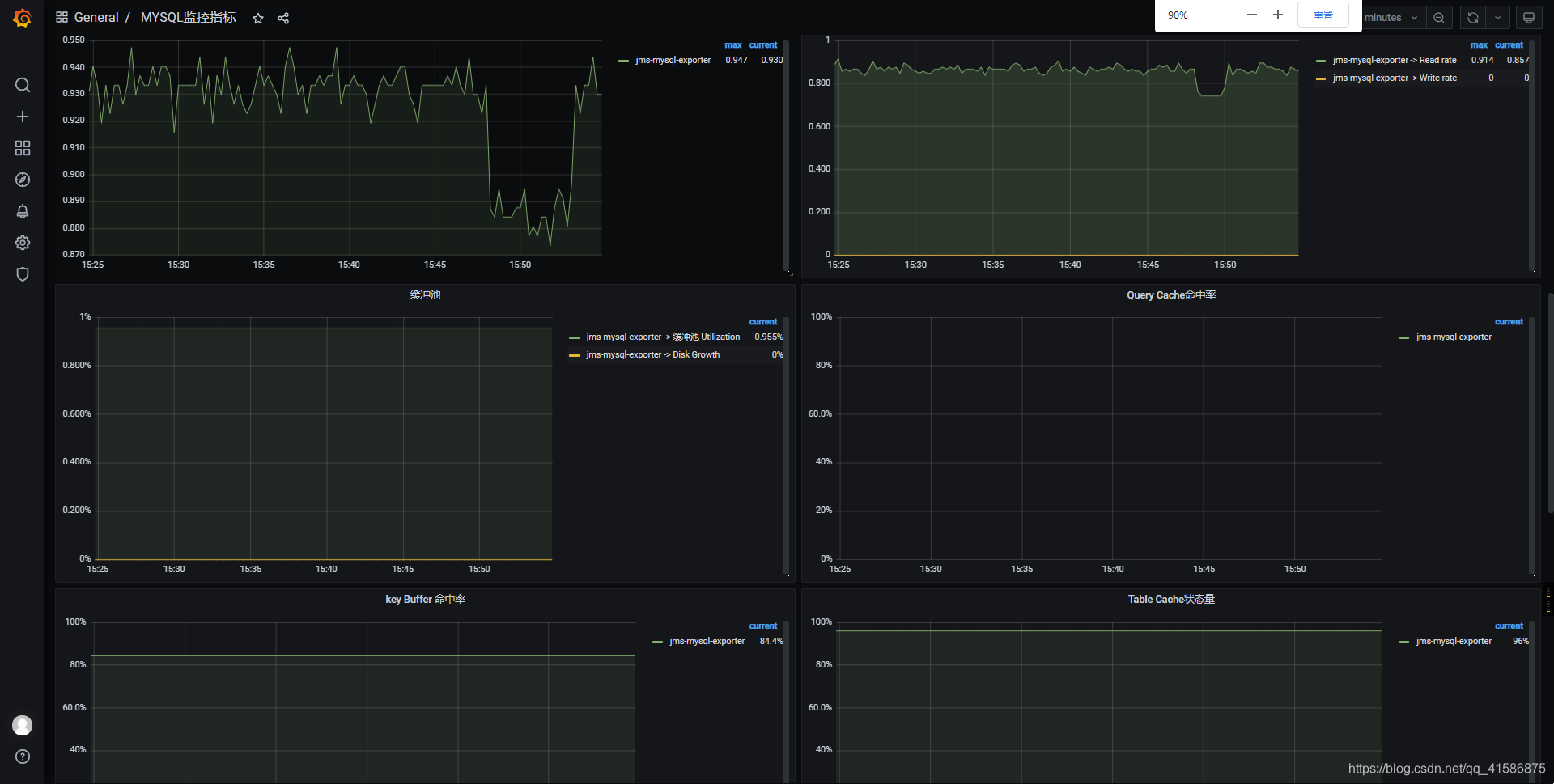Toggle jms-mysql-exporter series in top-left panel legend
The width and height of the screenshot is (1554, 784).
[x=673, y=60]
